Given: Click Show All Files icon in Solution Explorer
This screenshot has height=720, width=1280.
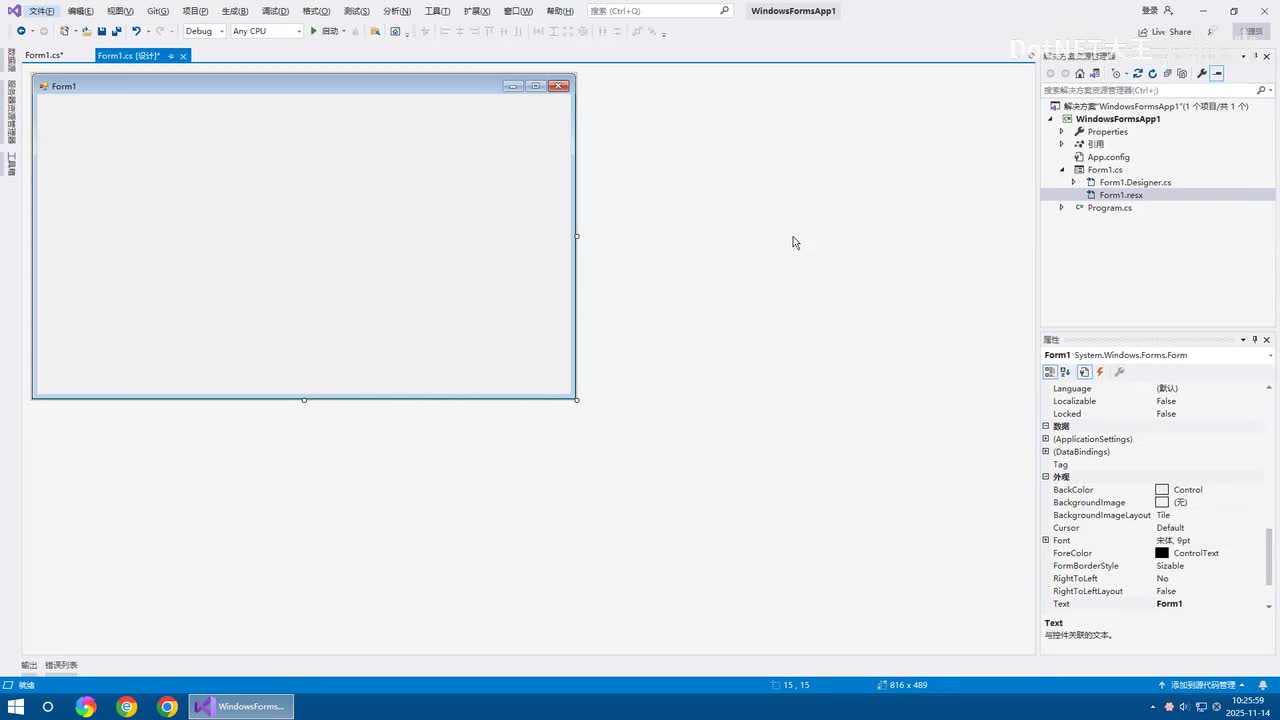Looking at the screenshot, I should tap(1182, 73).
